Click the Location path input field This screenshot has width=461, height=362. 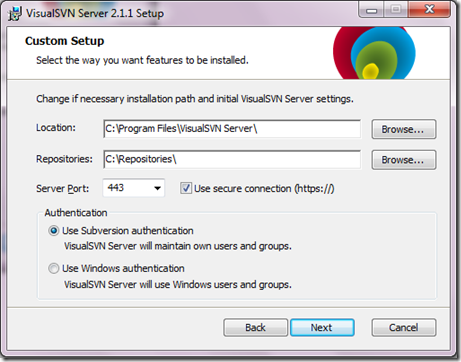[232, 129]
